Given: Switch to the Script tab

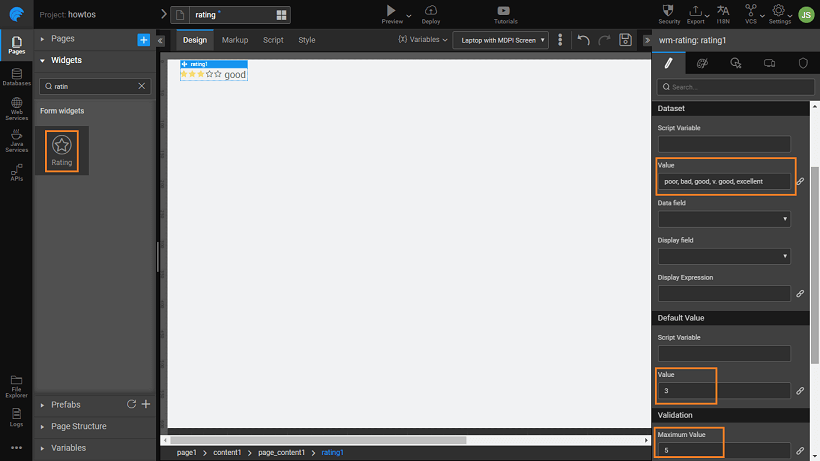Looking at the screenshot, I should (x=273, y=40).
